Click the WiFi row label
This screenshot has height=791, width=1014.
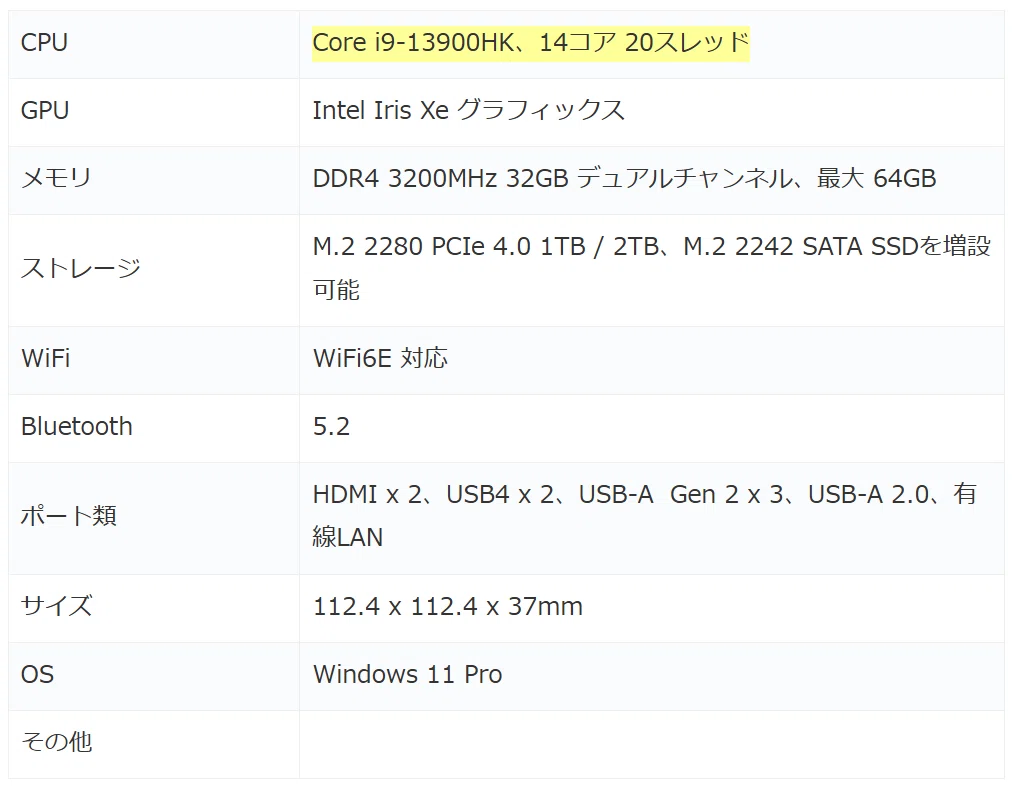45,358
